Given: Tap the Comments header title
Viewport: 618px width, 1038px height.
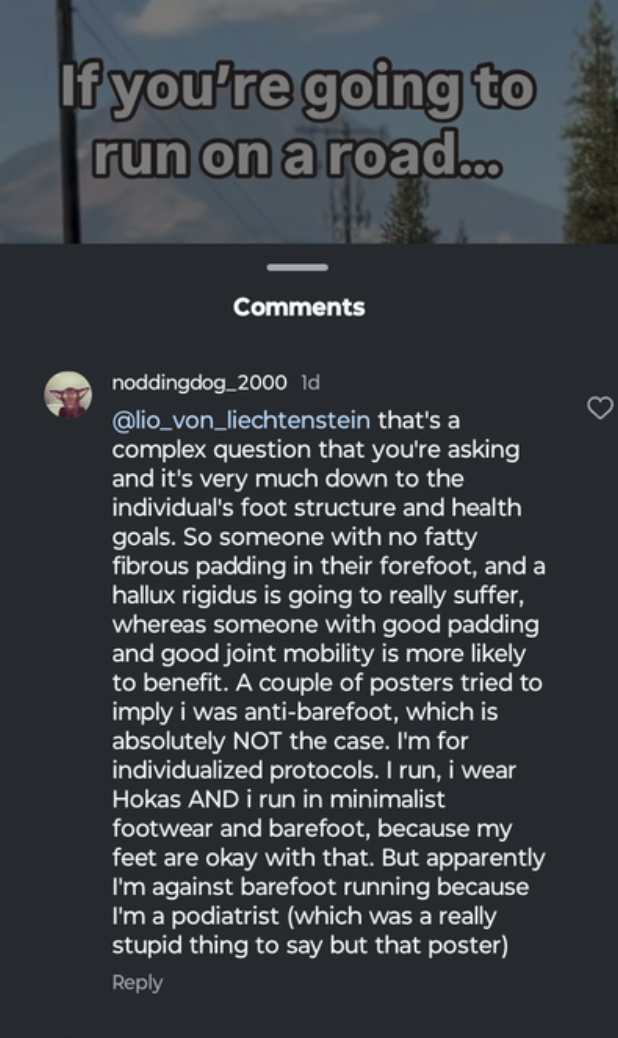Looking at the screenshot, I should pyautogui.click(x=299, y=307).
